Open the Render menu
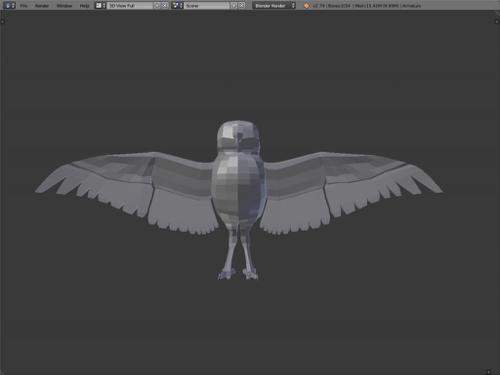The width and height of the screenshot is (500, 375). [x=42, y=6]
